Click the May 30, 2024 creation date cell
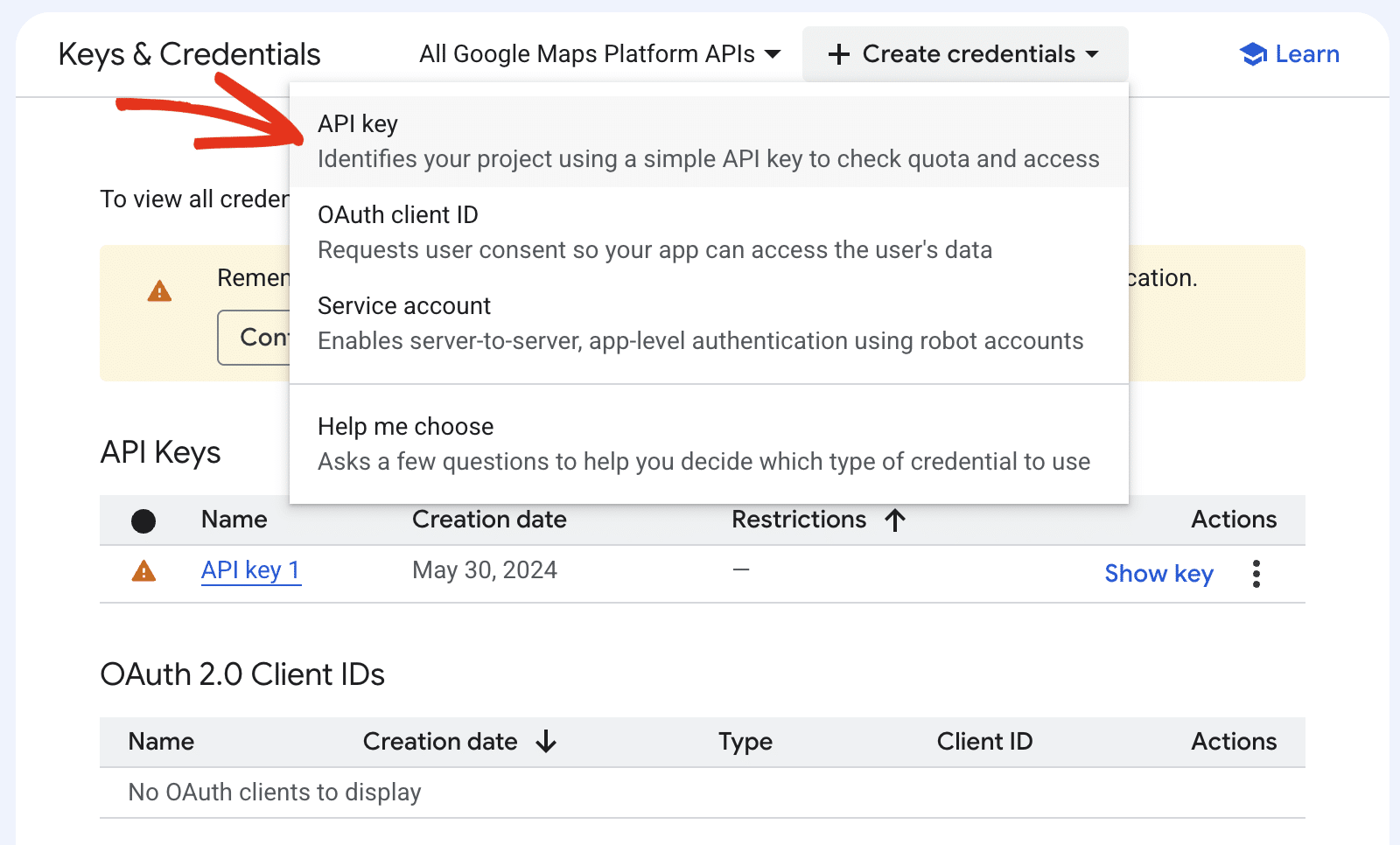 pos(485,570)
